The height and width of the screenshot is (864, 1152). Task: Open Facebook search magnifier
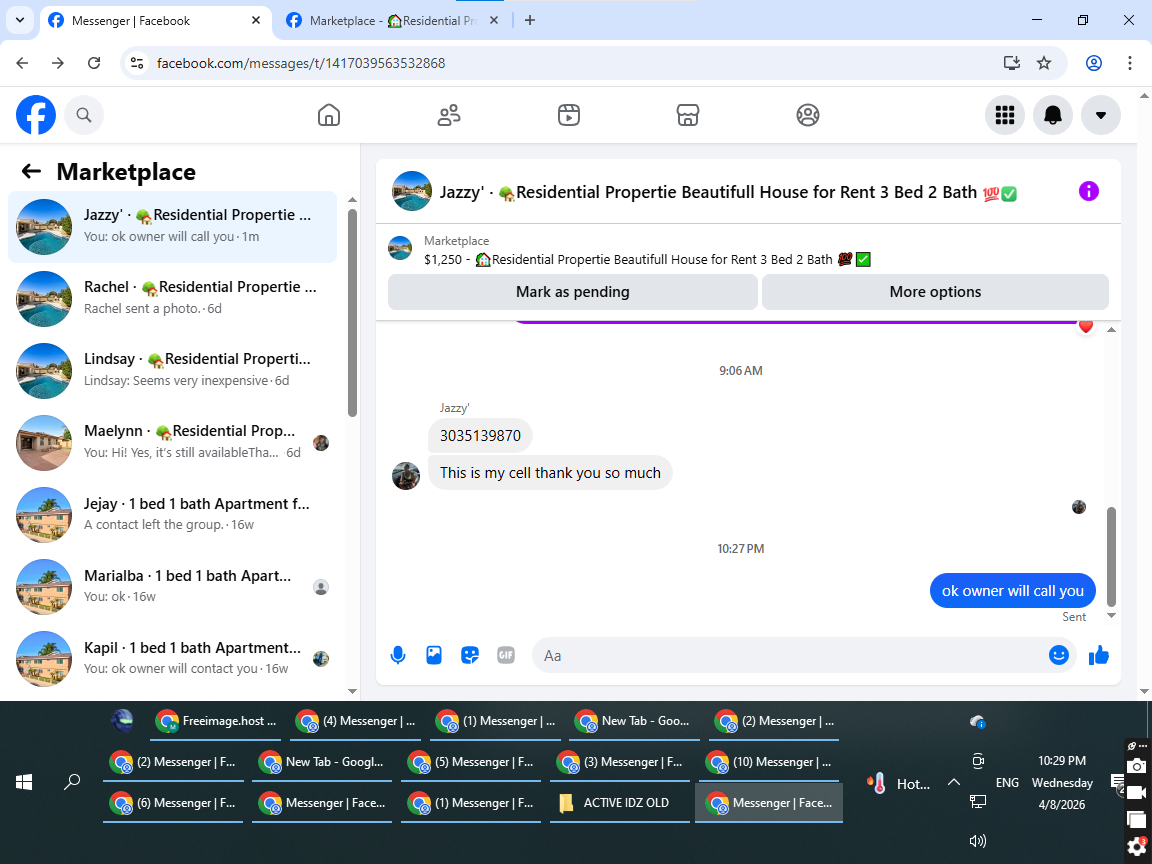(x=84, y=115)
